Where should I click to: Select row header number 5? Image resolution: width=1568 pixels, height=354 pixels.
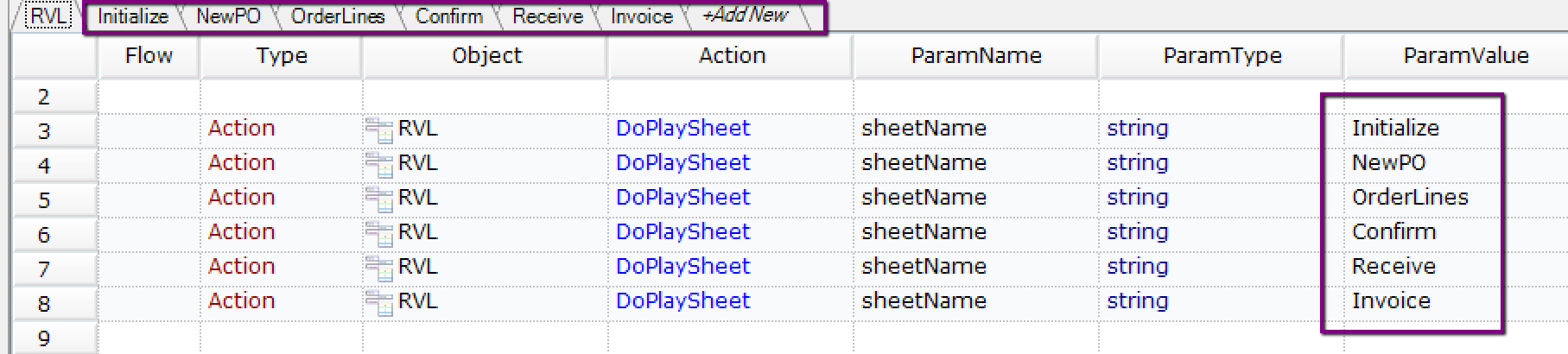[44, 199]
